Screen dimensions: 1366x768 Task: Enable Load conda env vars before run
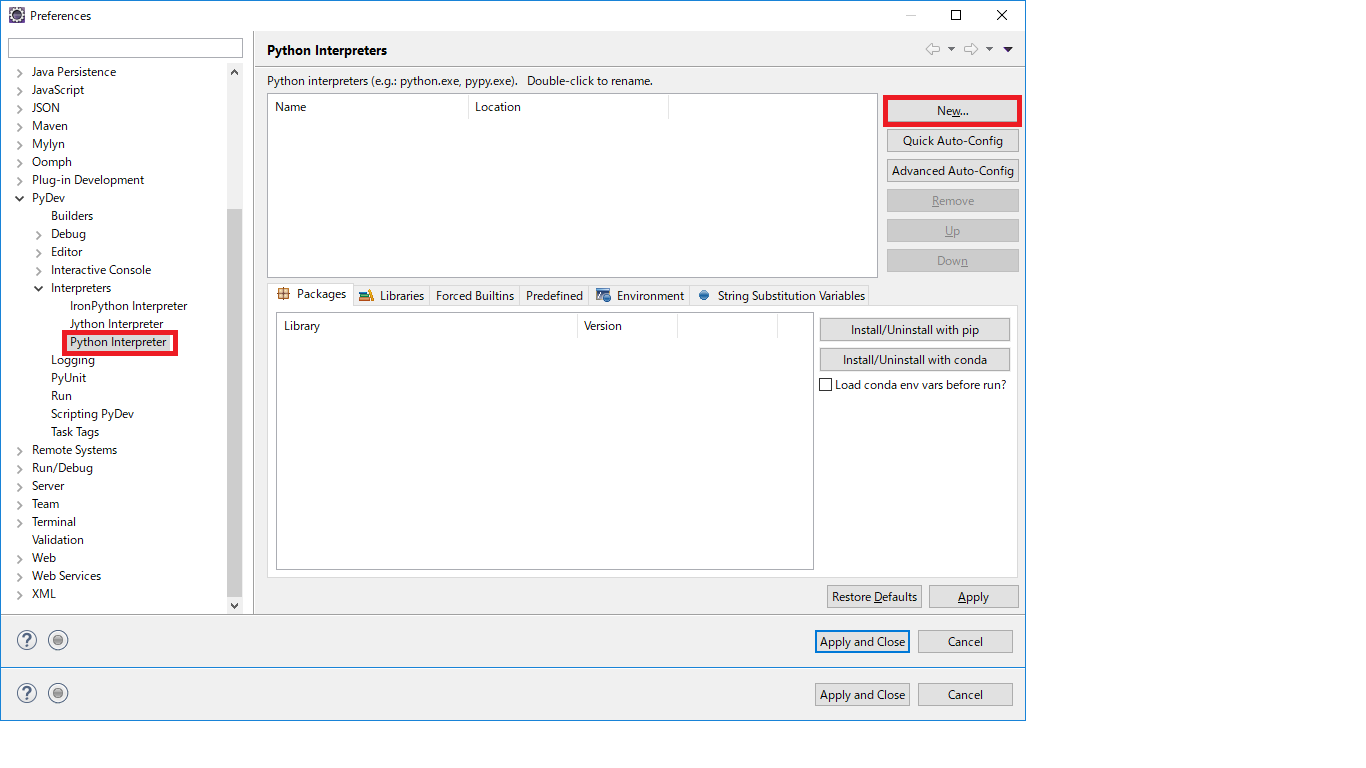point(826,384)
